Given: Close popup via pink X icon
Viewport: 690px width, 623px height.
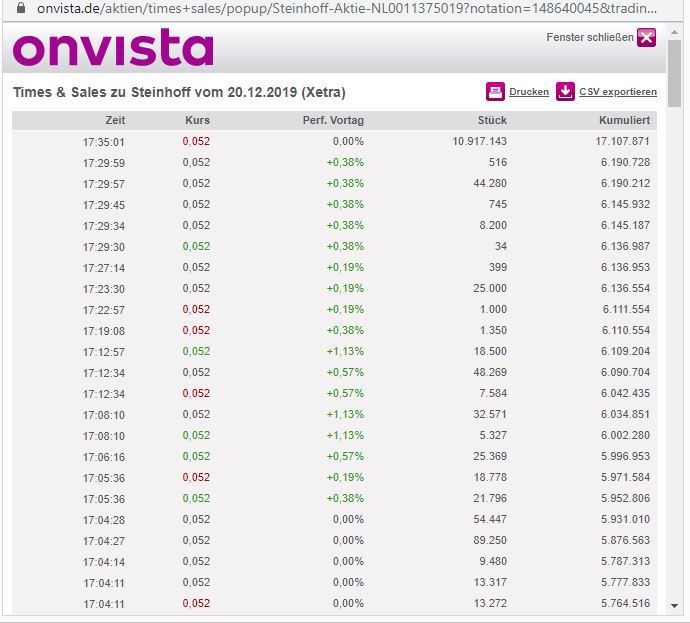Looking at the screenshot, I should point(646,37).
